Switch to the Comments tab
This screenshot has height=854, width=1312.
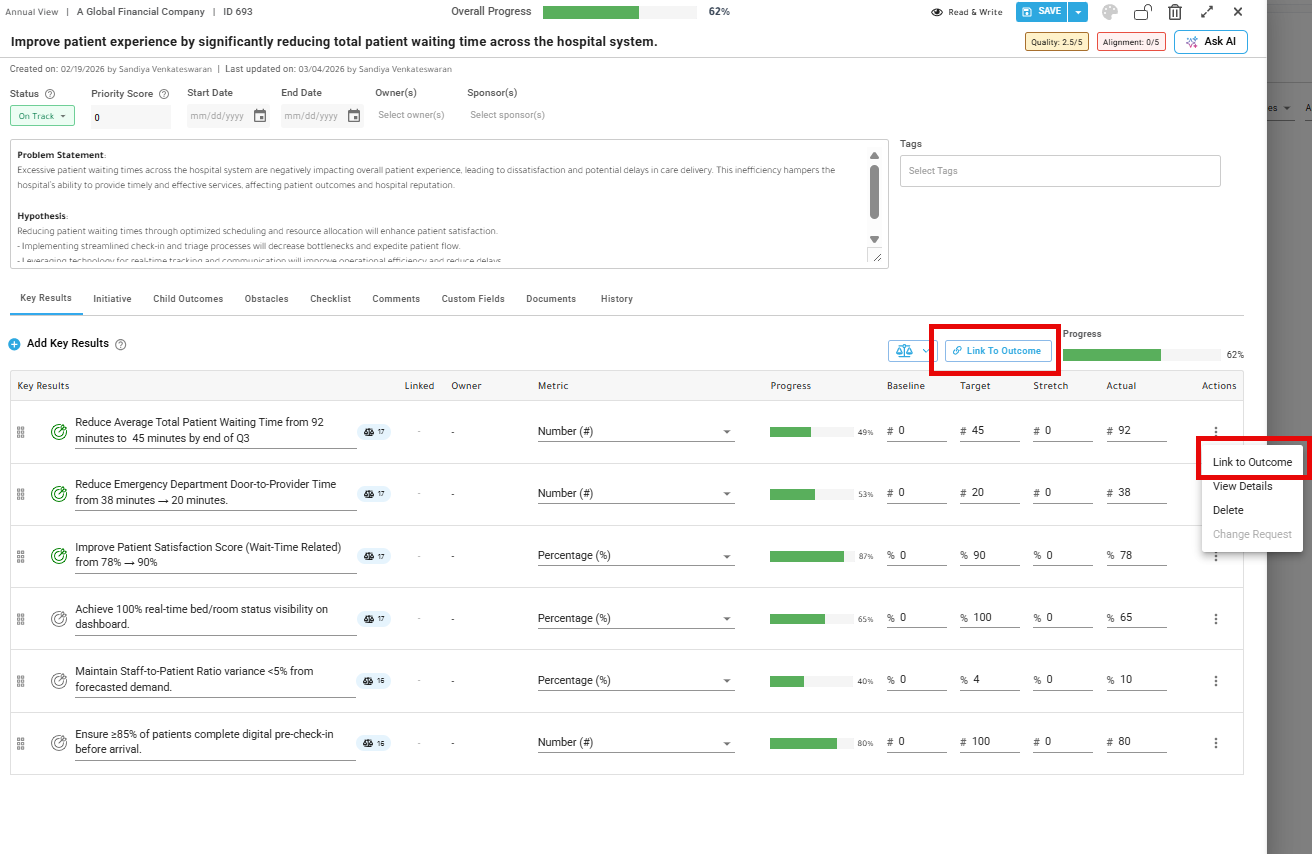(396, 299)
